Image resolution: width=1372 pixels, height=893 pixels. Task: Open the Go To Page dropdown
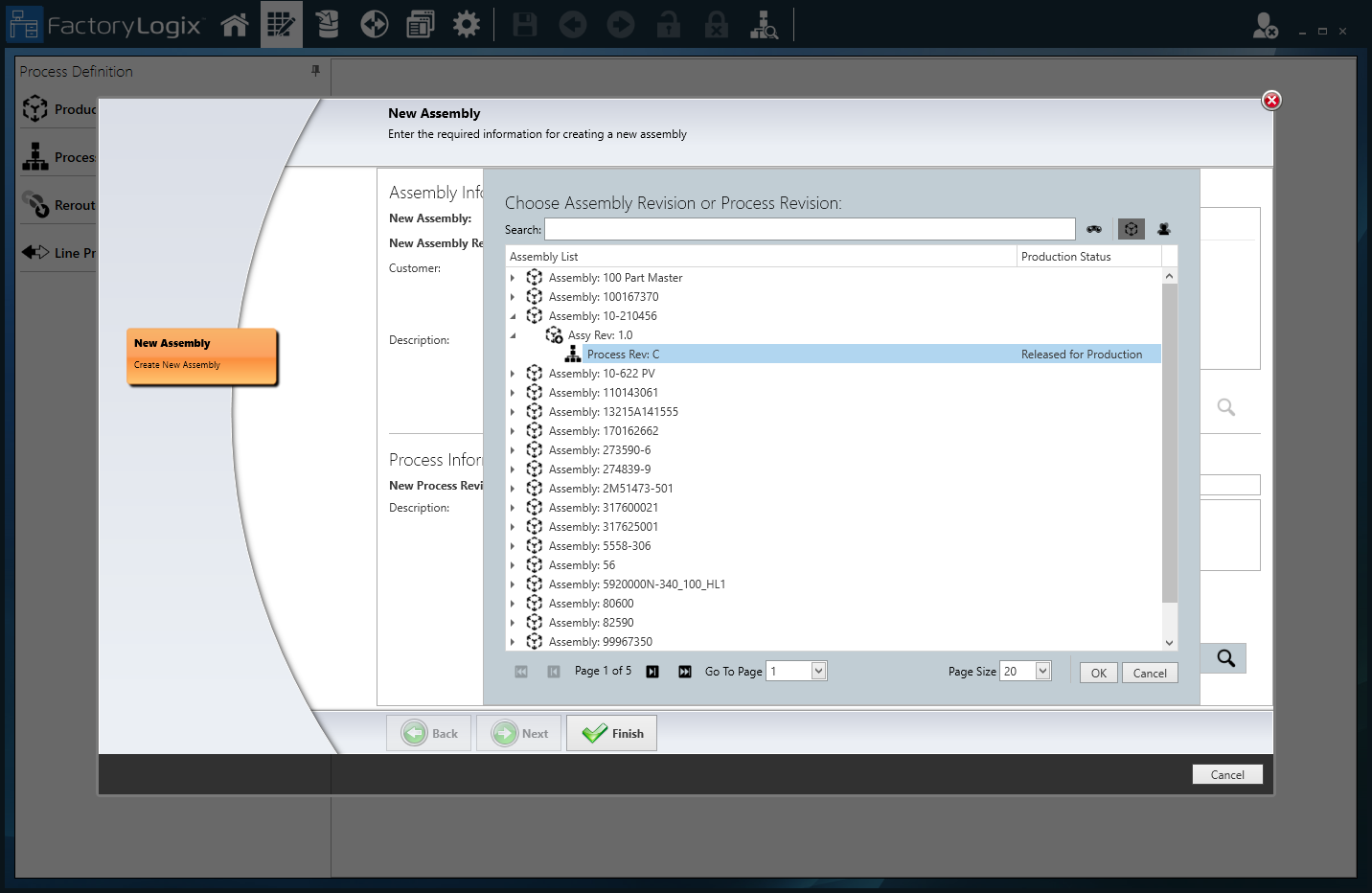[x=818, y=671]
